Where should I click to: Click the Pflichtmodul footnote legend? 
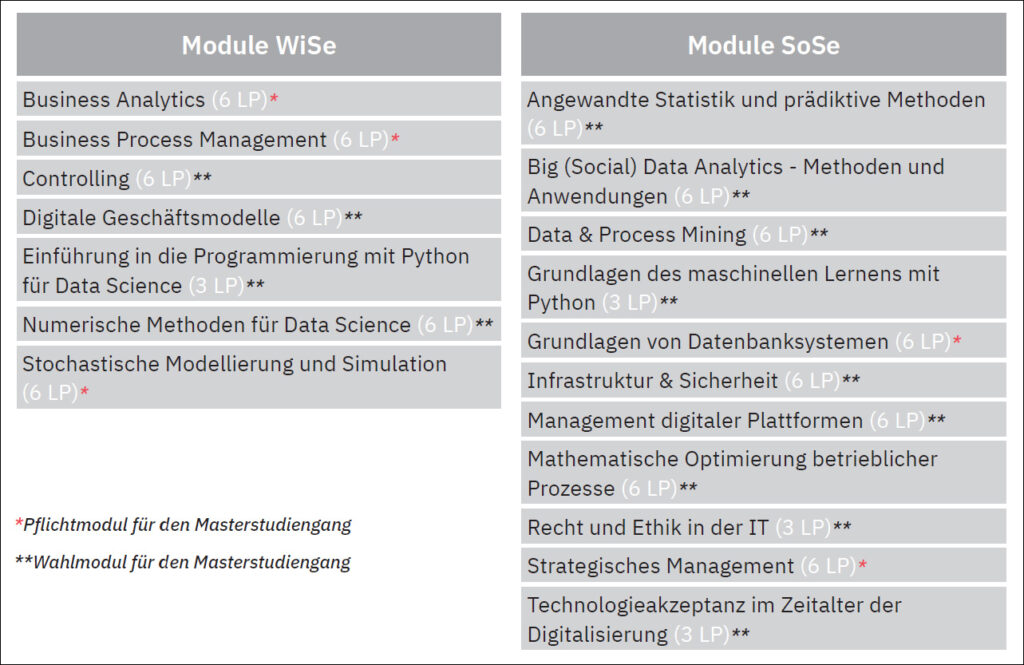184,525
